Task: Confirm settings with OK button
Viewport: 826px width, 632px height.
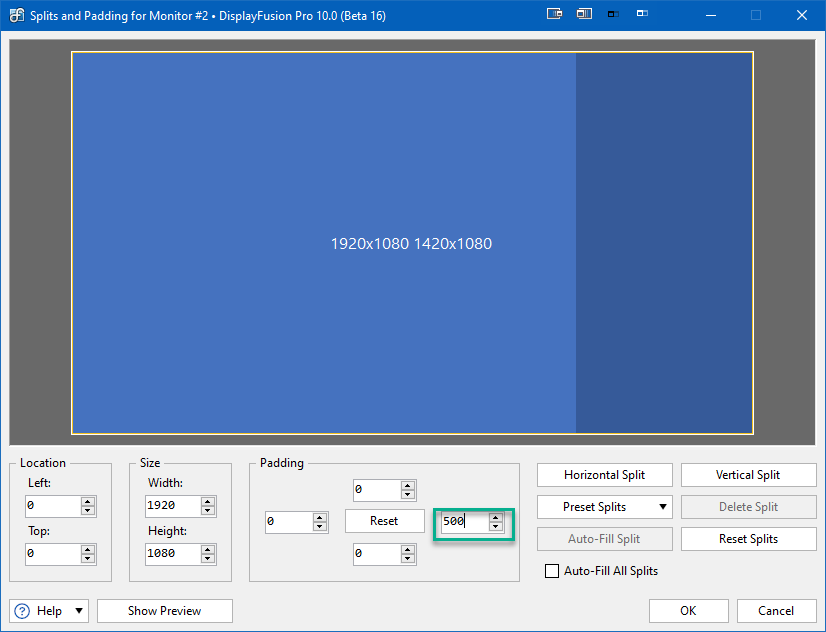Action: click(x=689, y=611)
